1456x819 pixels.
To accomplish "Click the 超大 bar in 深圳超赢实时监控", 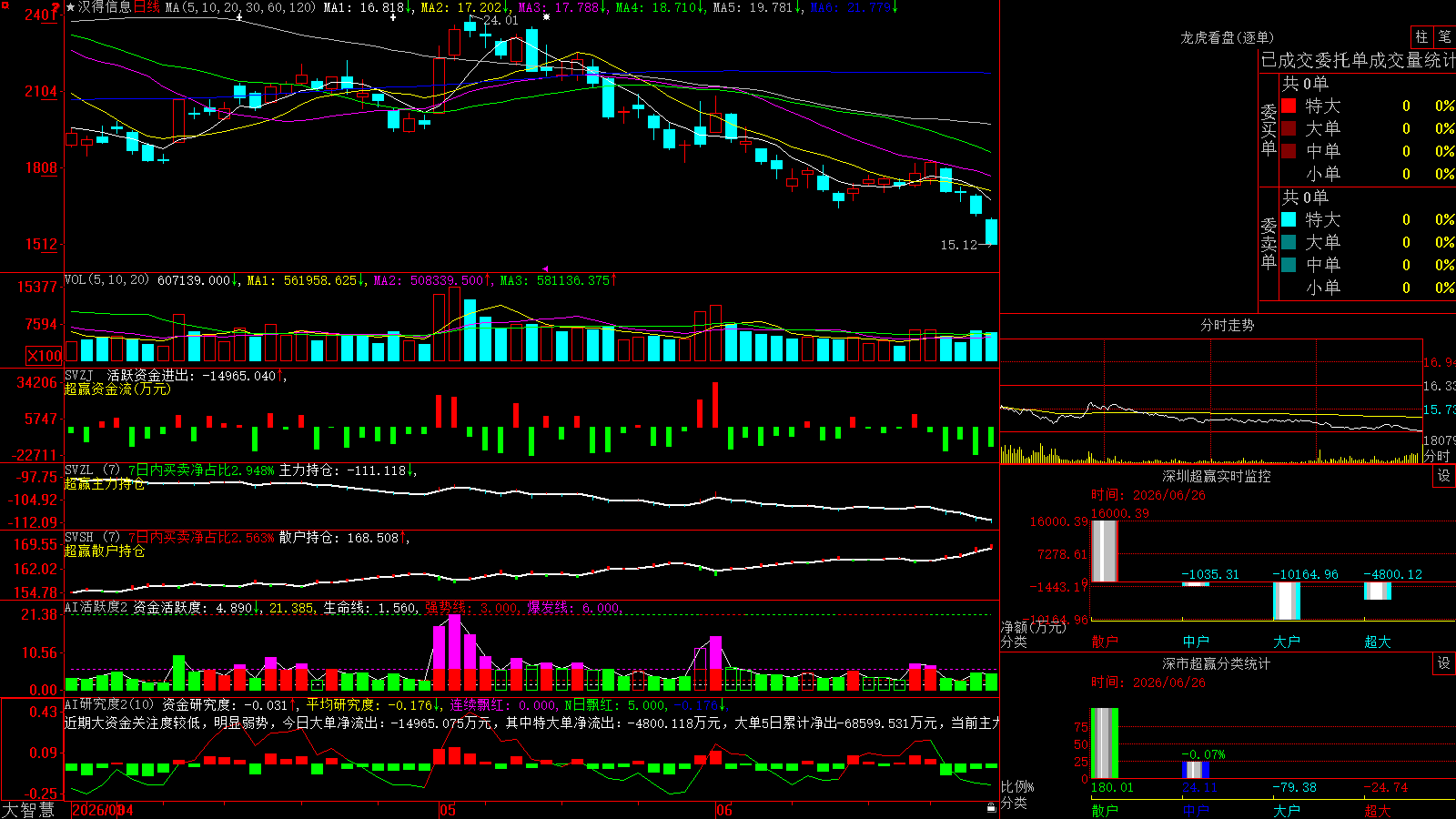I will 1377,591.
